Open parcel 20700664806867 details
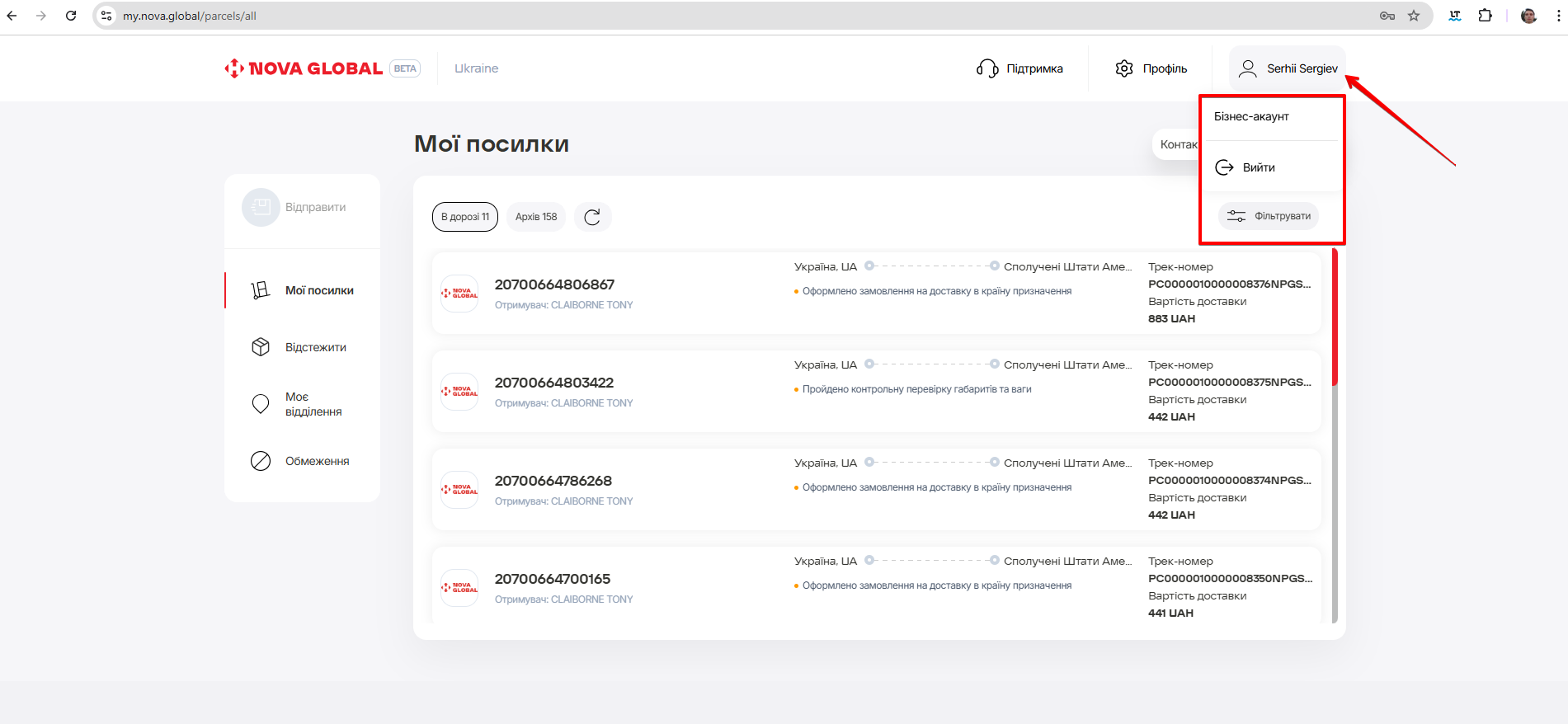 [x=554, y=284]
